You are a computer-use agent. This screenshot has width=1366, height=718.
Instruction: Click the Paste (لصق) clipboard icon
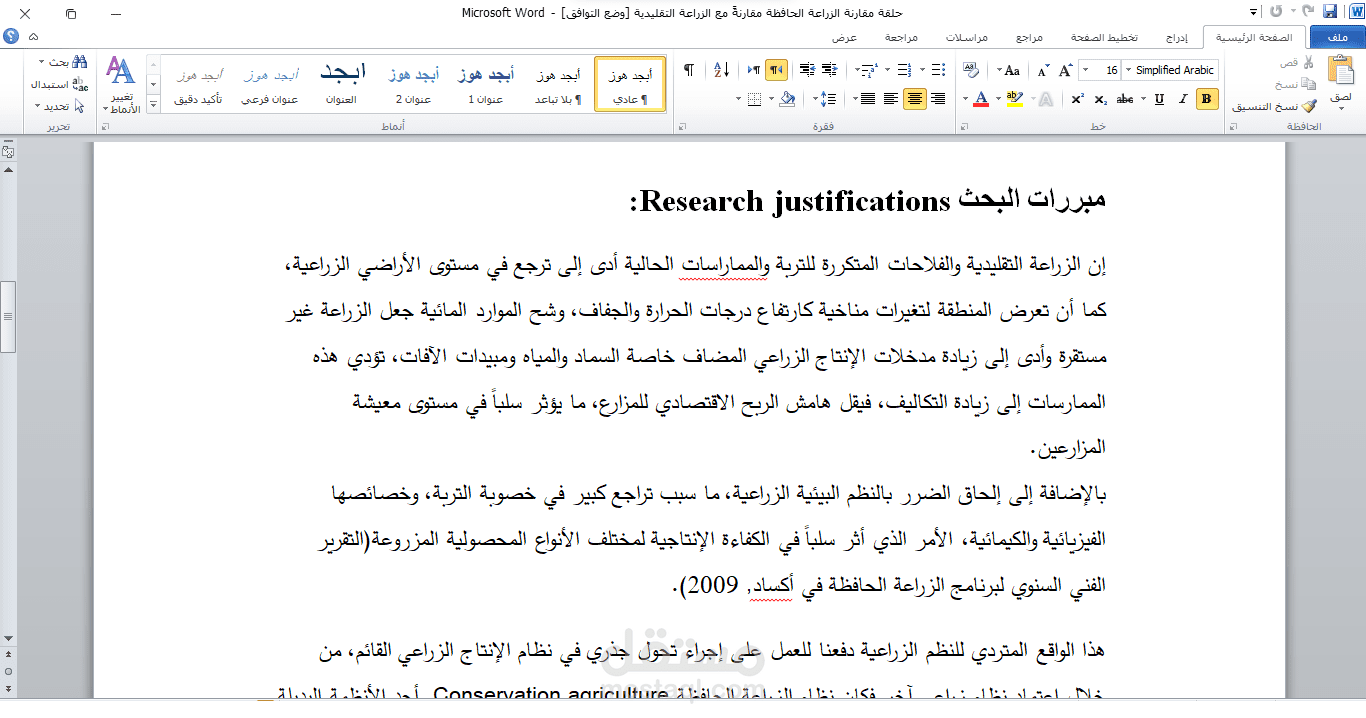pyautogui.click(x=1340, y=72)
